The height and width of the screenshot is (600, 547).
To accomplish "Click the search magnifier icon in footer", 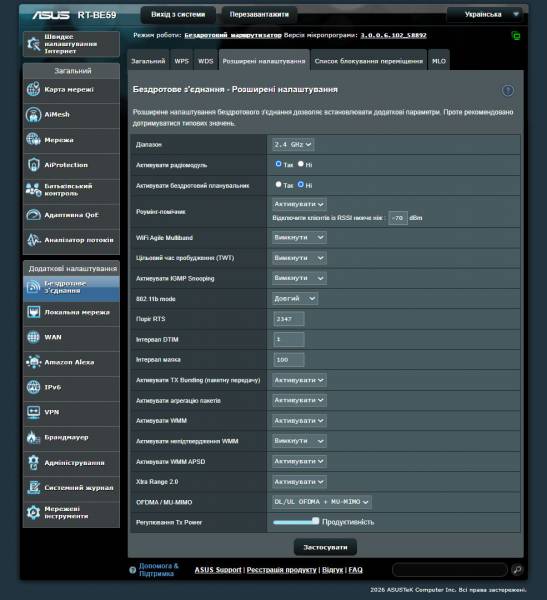I will tap(517, 570).
